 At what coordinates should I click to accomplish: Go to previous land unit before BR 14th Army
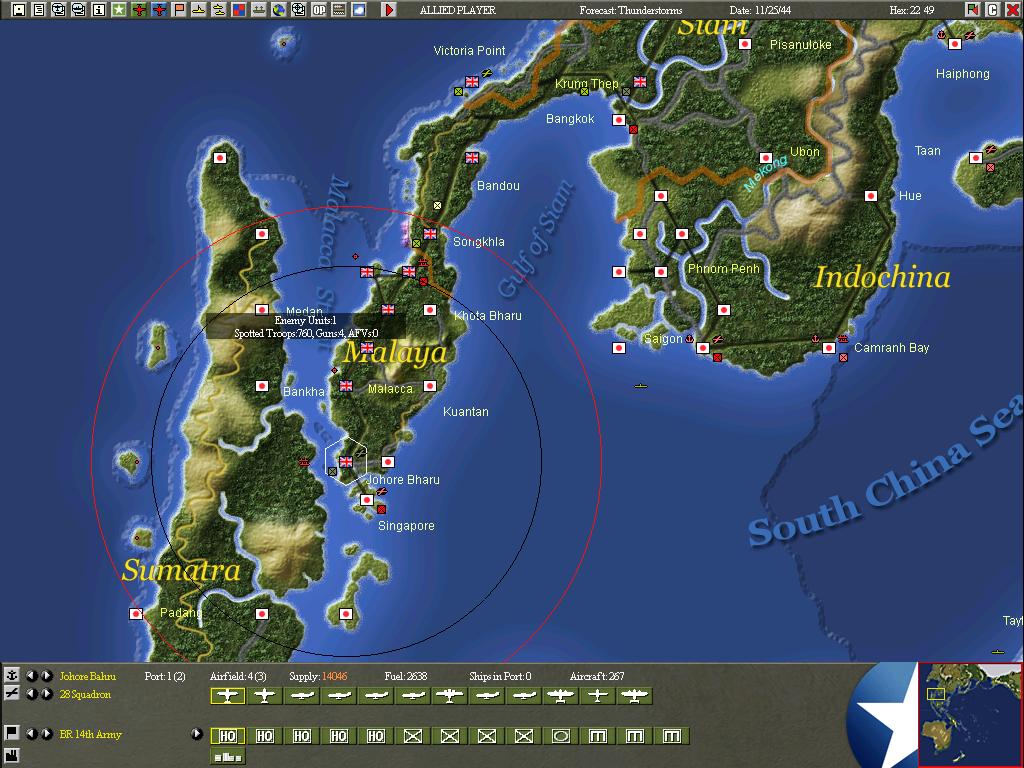pos(31,734)
